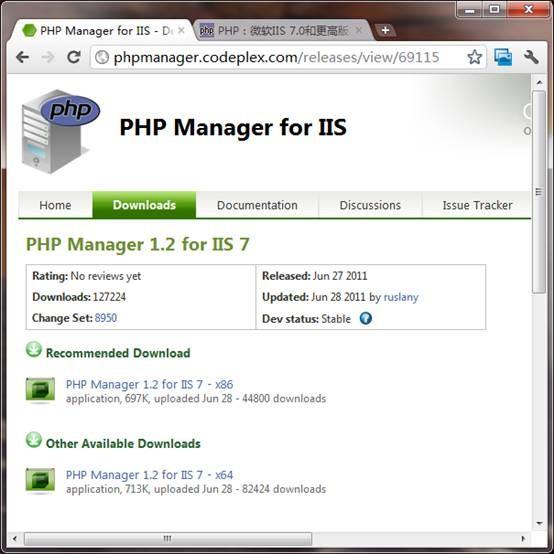Click 'Recommended Download' heading text
Image resolution: width=554 pixels, height=554 pixels.
118,353
